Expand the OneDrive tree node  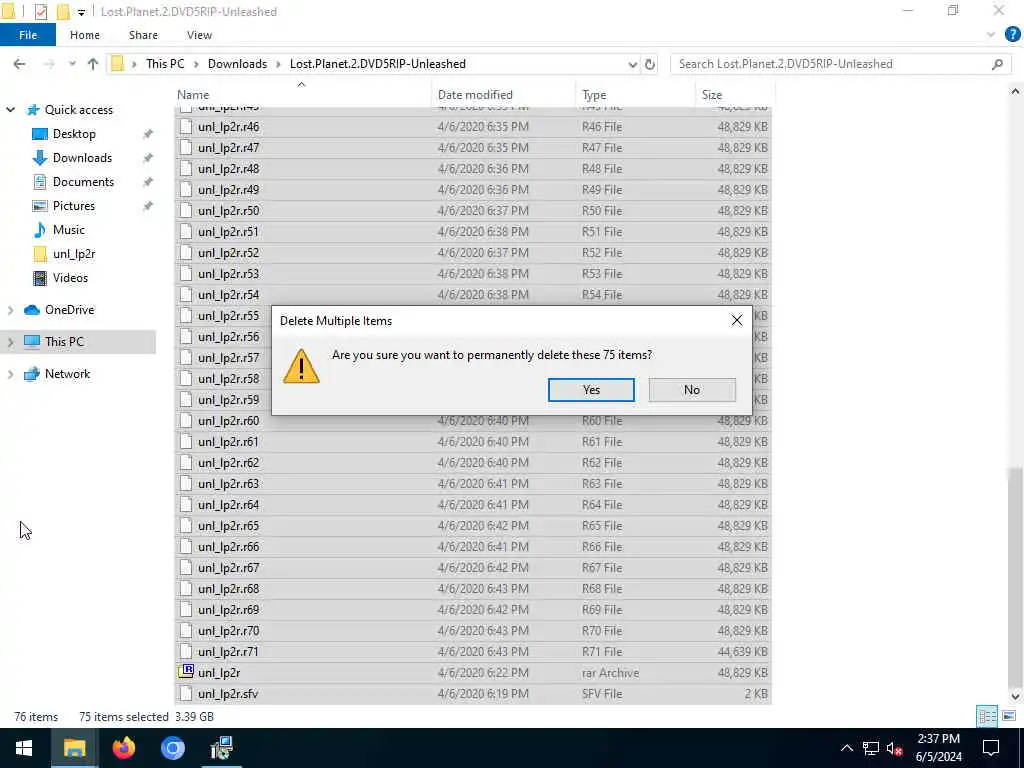click(x=10, y=310)
